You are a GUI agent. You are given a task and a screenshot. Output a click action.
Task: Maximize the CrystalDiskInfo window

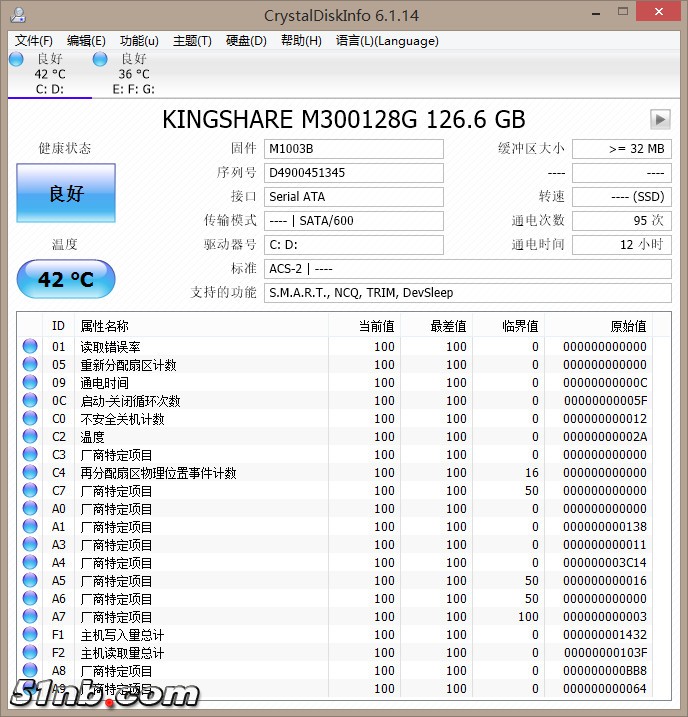(x=623, y=11)
